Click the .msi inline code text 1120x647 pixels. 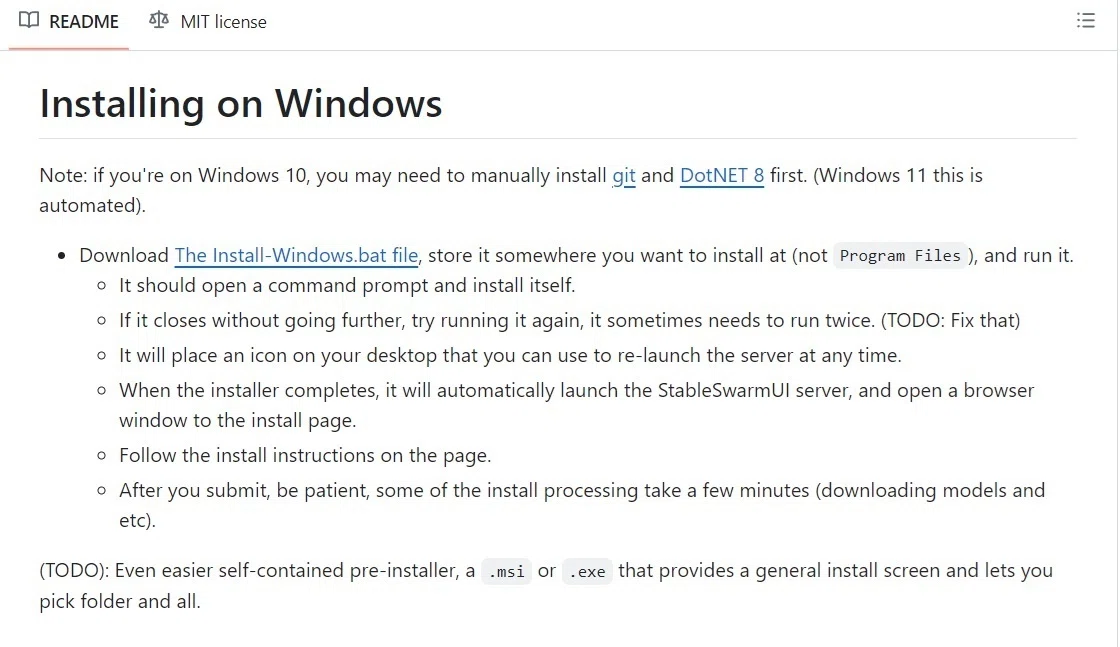(x=506, y=571)
